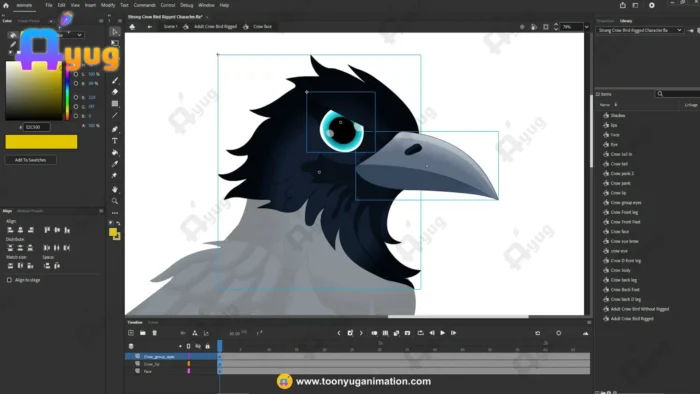Select the Text tool
This screenshot has width=700, height=394.
[115, 141]
